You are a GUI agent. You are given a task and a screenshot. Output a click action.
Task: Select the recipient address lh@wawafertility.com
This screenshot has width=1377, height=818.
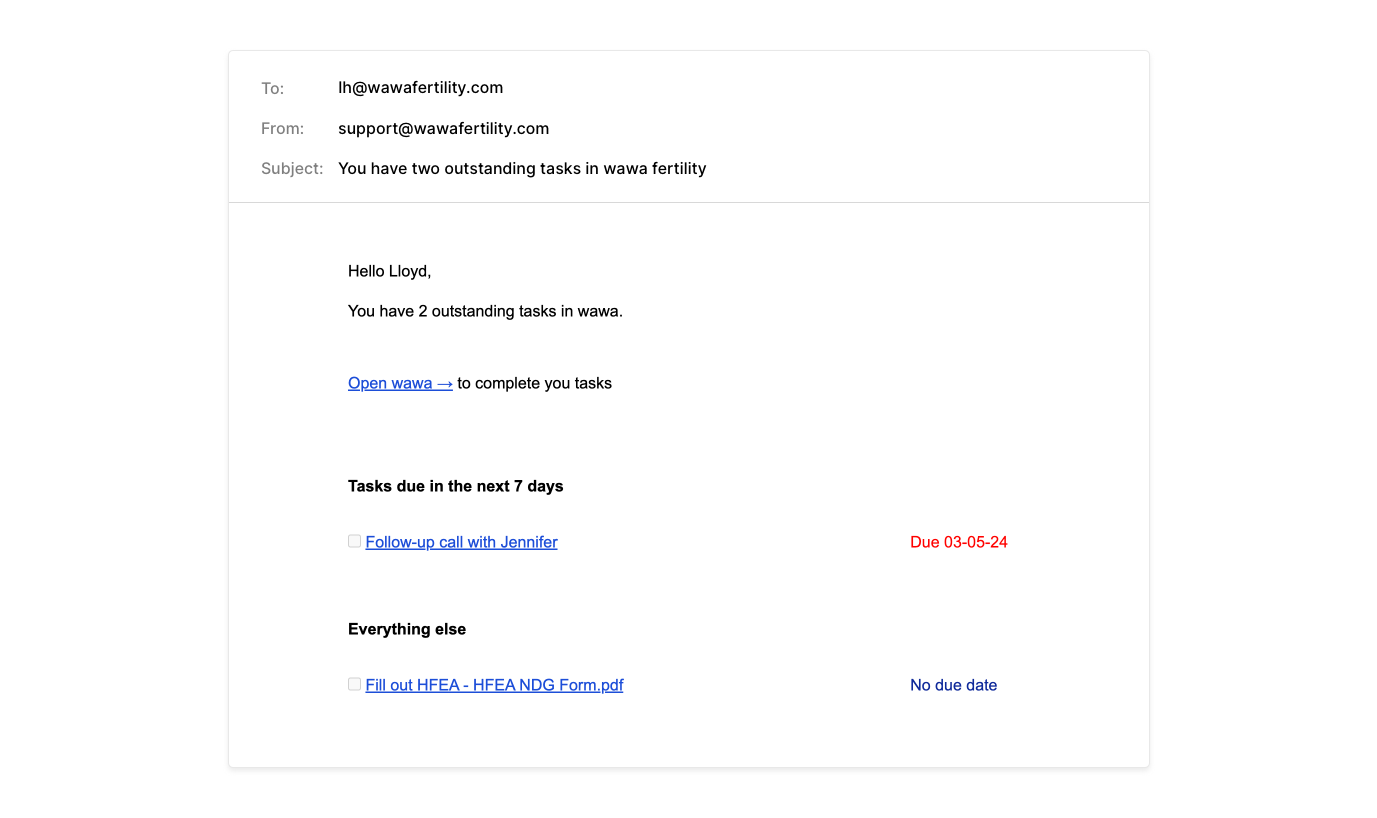point(420,88)
